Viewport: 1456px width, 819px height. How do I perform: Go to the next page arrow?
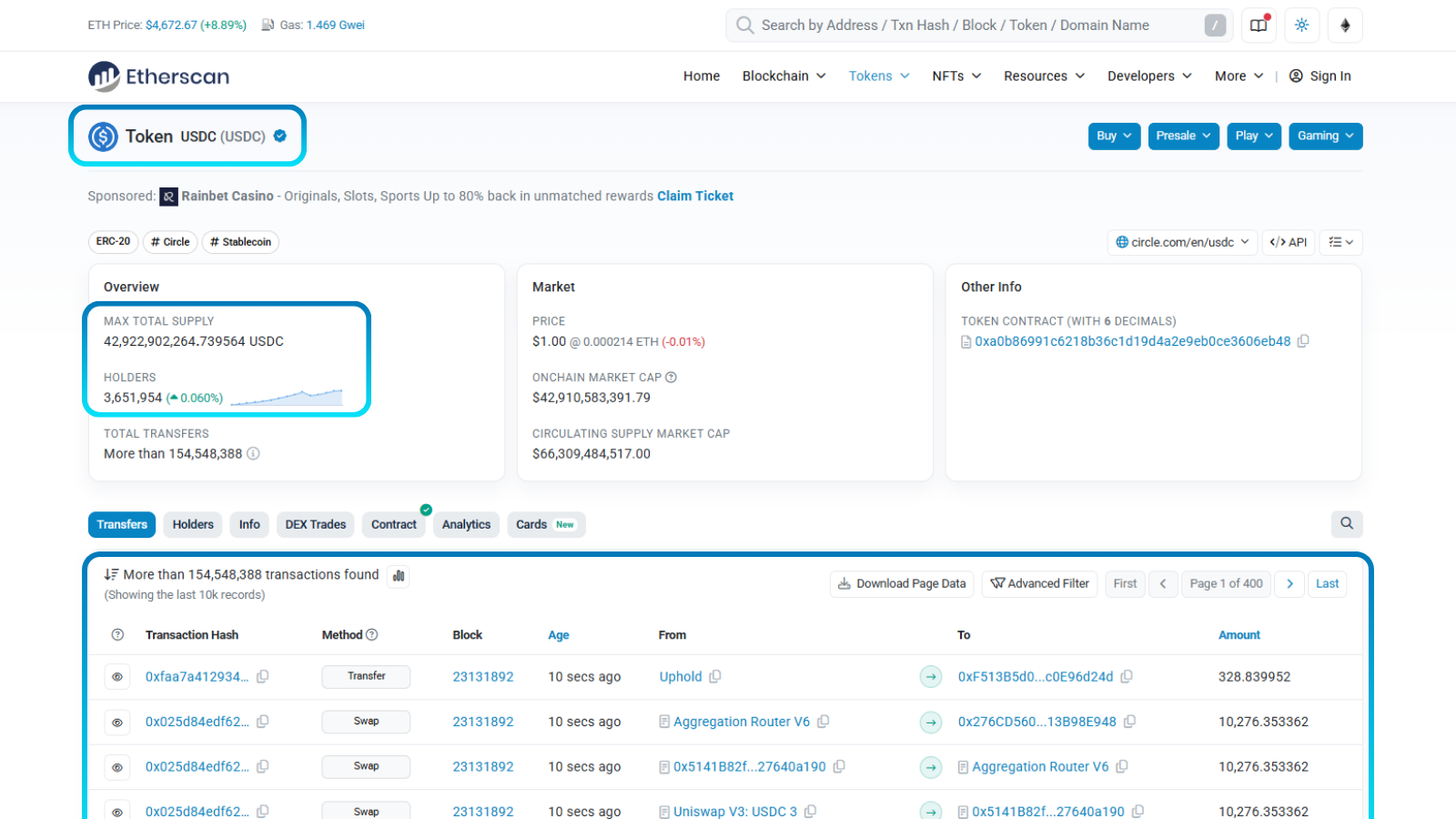pyautogui.click(x=1289, y=583)
